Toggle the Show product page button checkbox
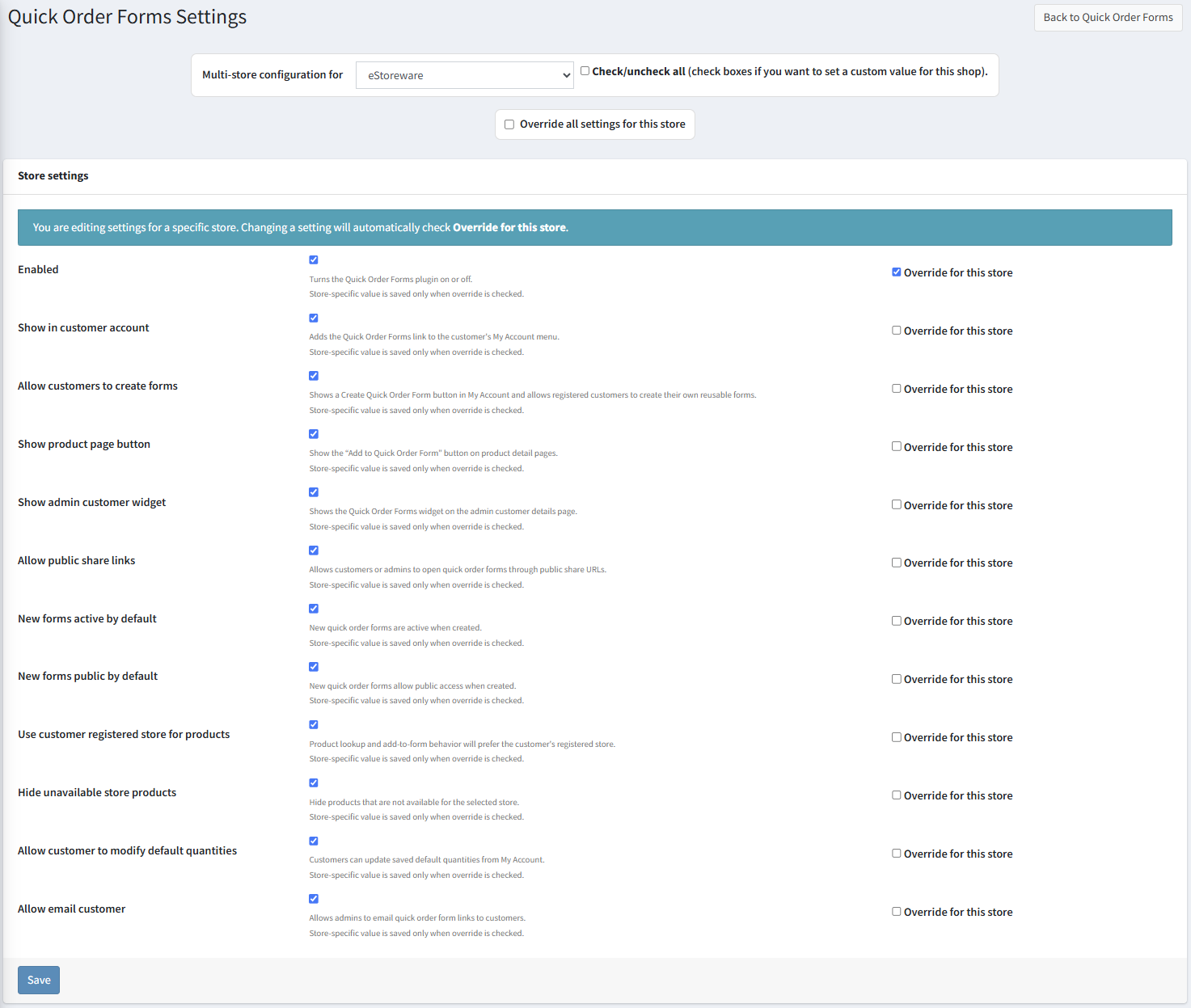The width and height of the screenshot is (1191, 1008). 314,434
